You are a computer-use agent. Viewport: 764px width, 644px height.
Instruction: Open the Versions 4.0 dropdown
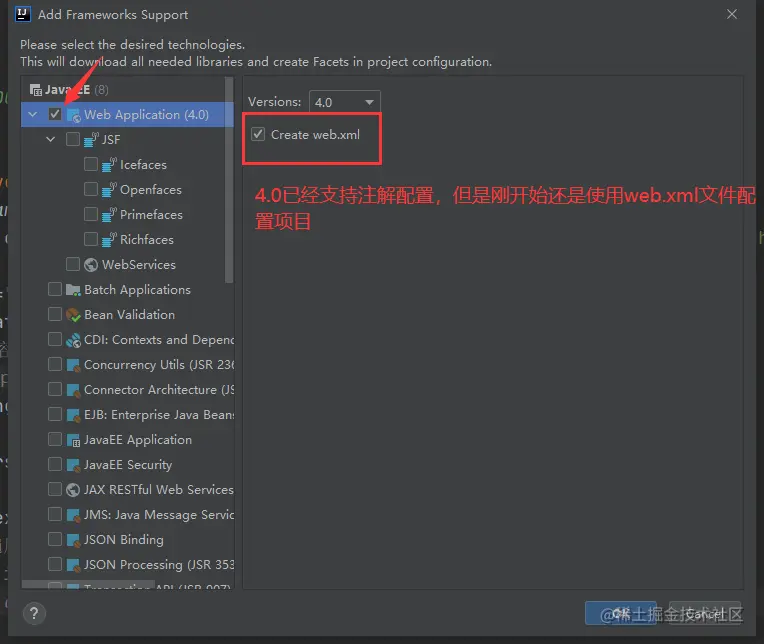(x=344, y=102)
